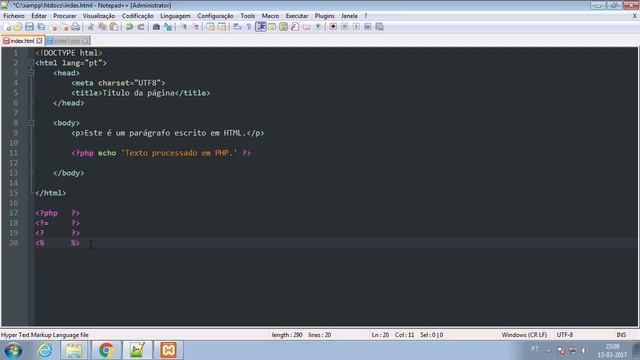This screenshot has width=640, height=360.
Task: Switch to the index1.php tab
Action: click(x=67, y=41)
